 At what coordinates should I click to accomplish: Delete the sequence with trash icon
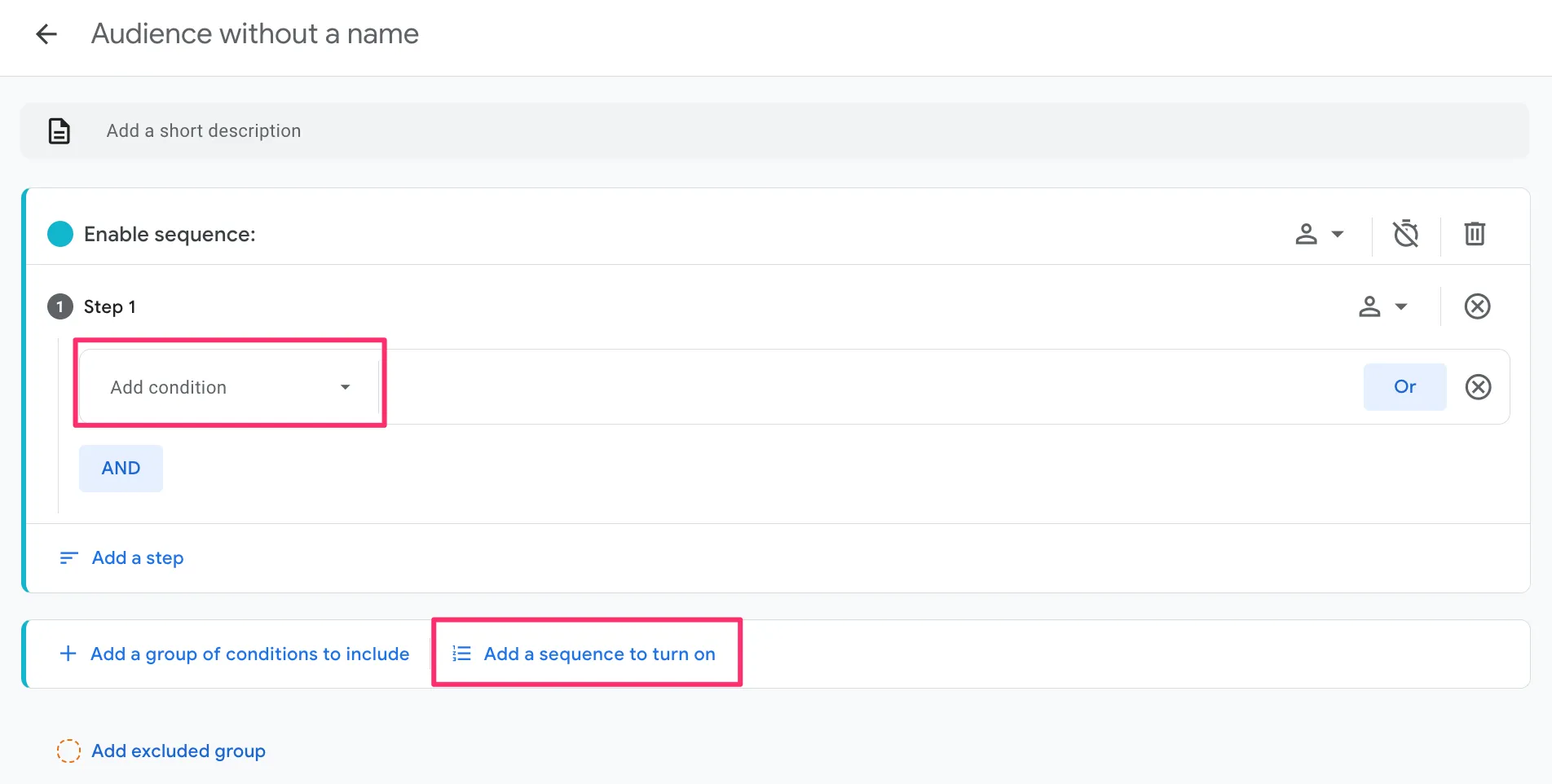[x=1474, y=234]
